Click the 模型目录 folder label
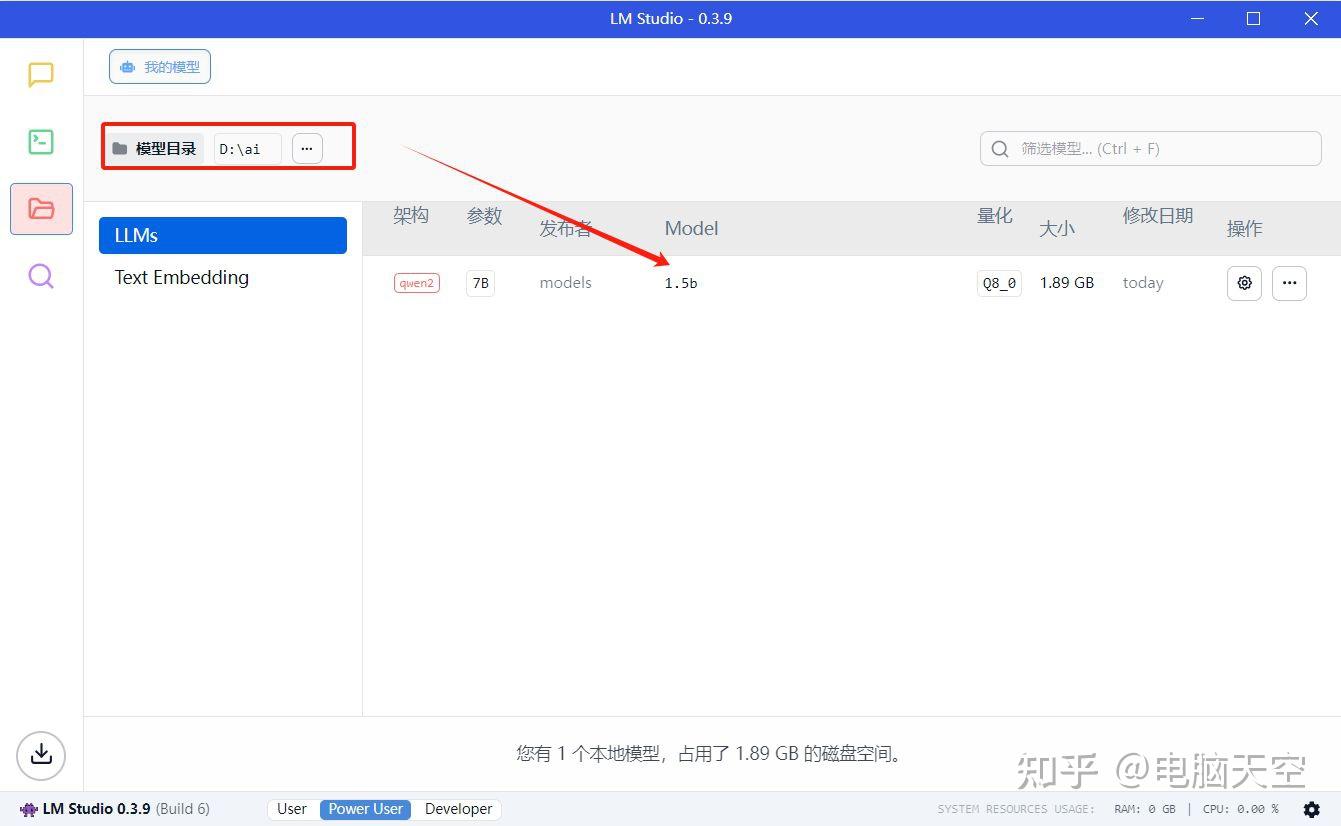Image resolution: width=1341 pixels, height=826 pixels. click(155, 149)
